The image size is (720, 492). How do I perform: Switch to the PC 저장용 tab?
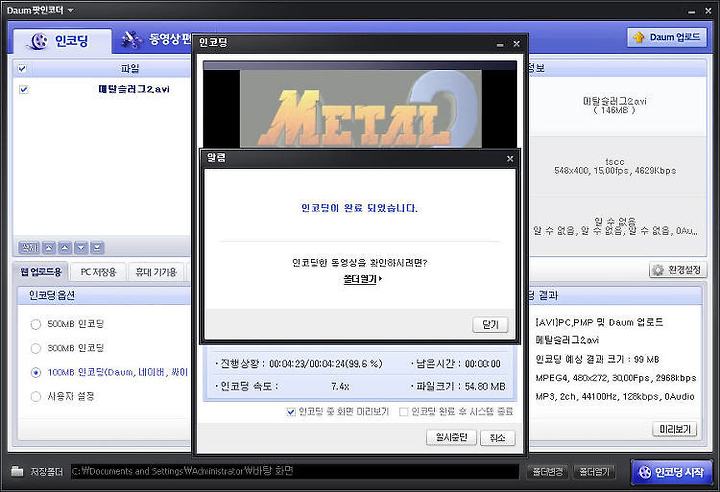[x=98, y=272]
